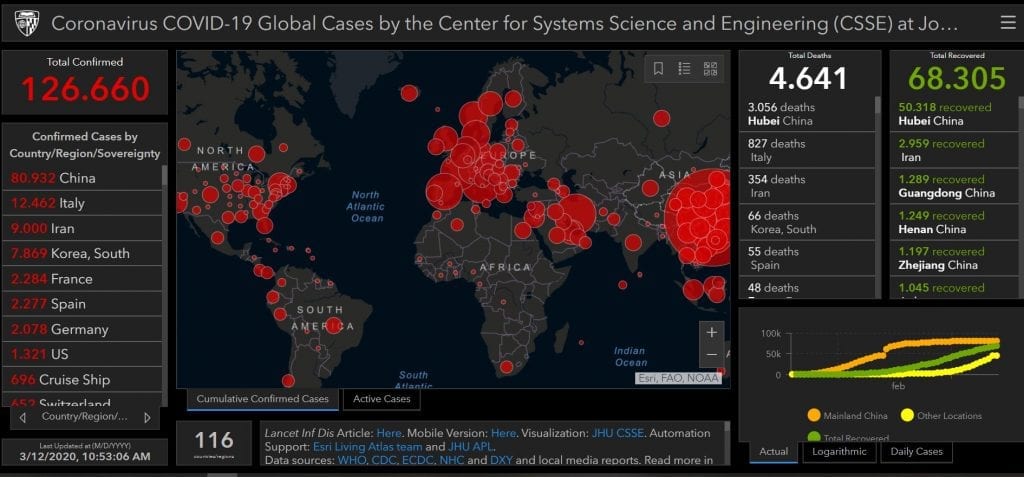The height and width of the screenshot is (477, 1024).
Task: Select the Daily Cases chart tab
Action: (x=915, y=452)
